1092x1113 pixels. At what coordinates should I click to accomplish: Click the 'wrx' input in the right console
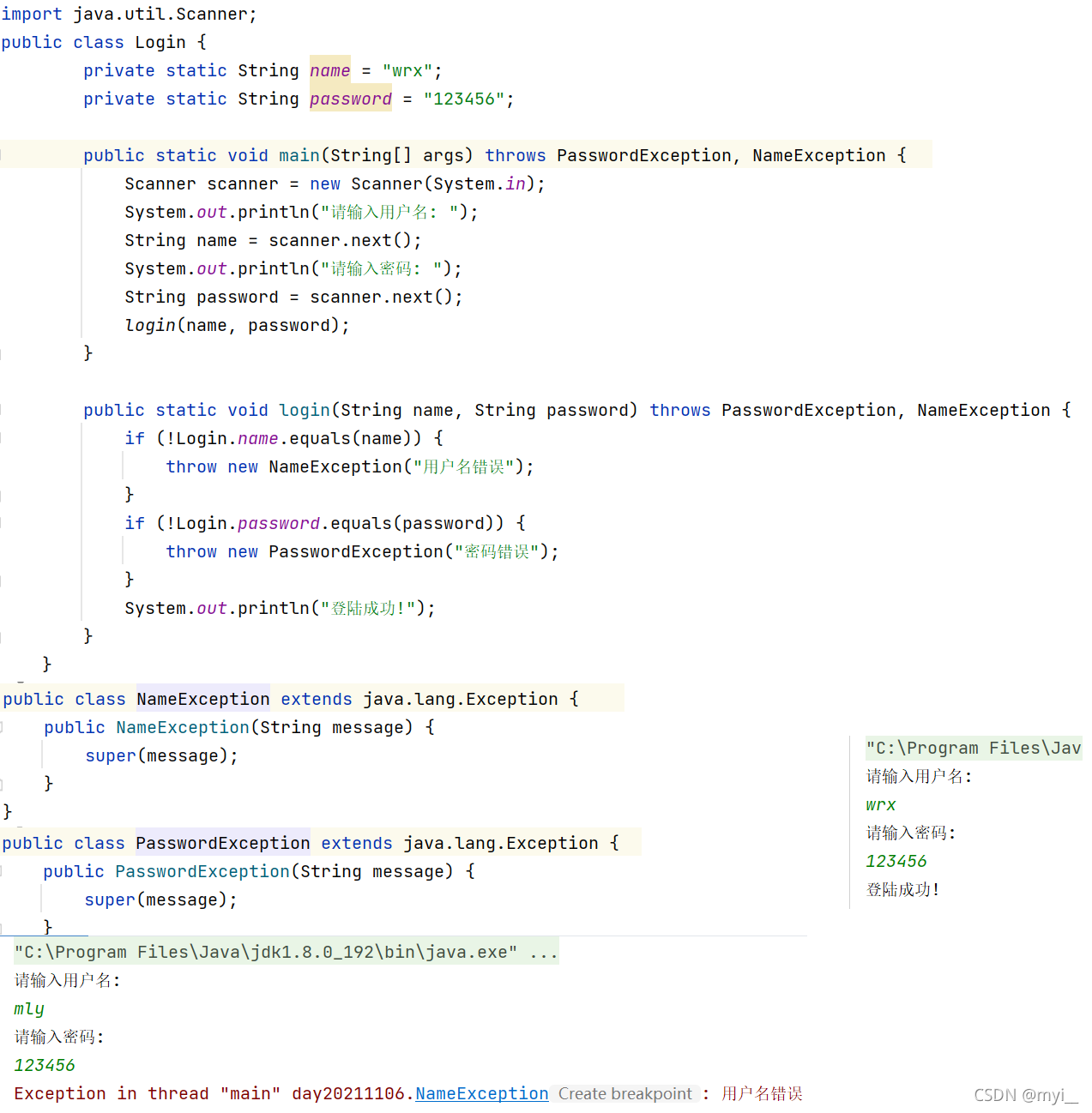(881, 804)
